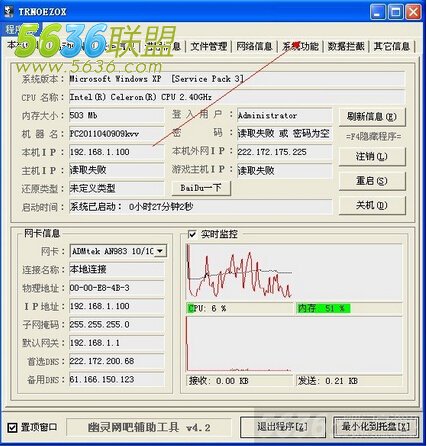Close the TRHOEZOX window

pos(414,12)
